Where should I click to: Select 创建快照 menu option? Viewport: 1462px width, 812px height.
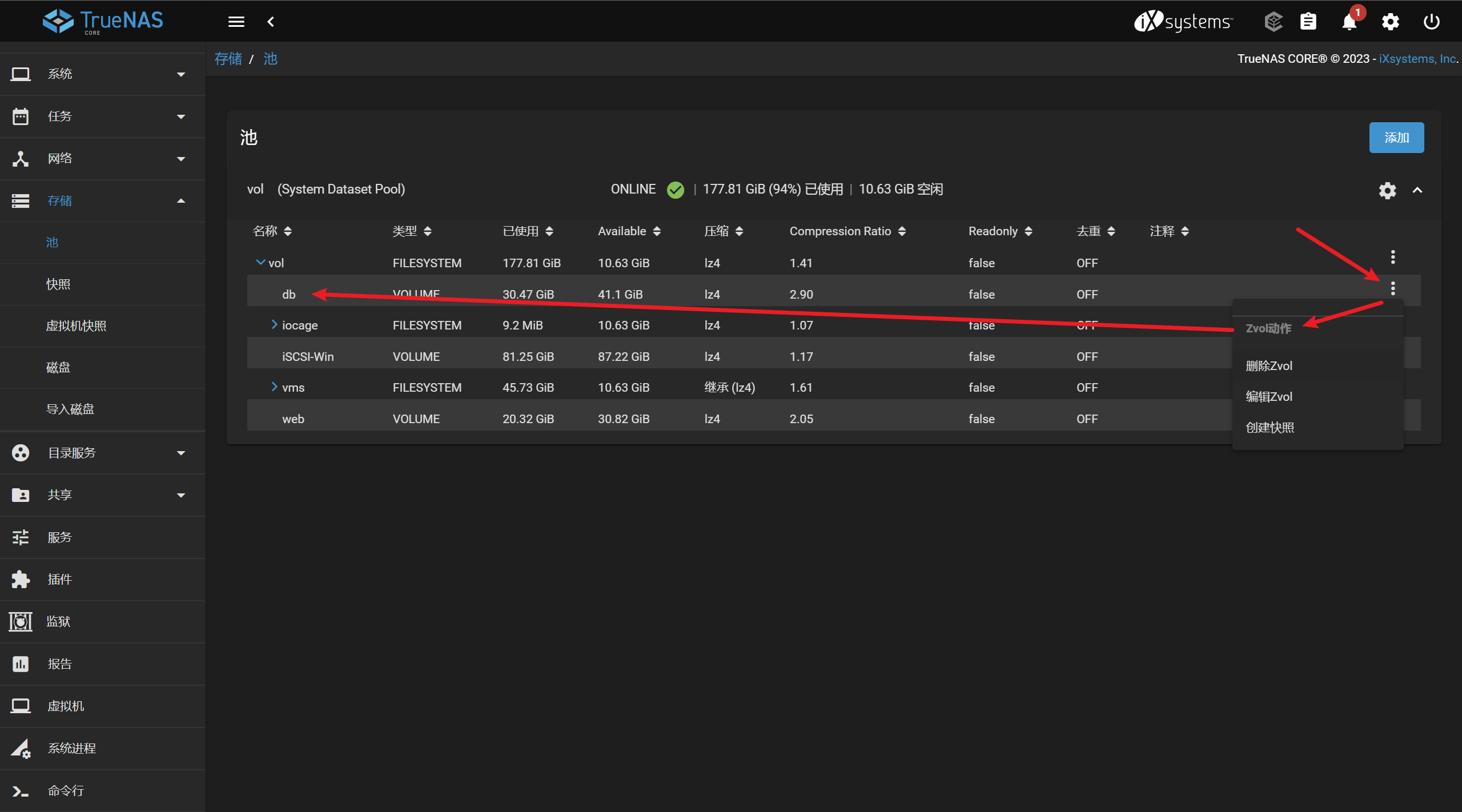[x=1270, y=428]
